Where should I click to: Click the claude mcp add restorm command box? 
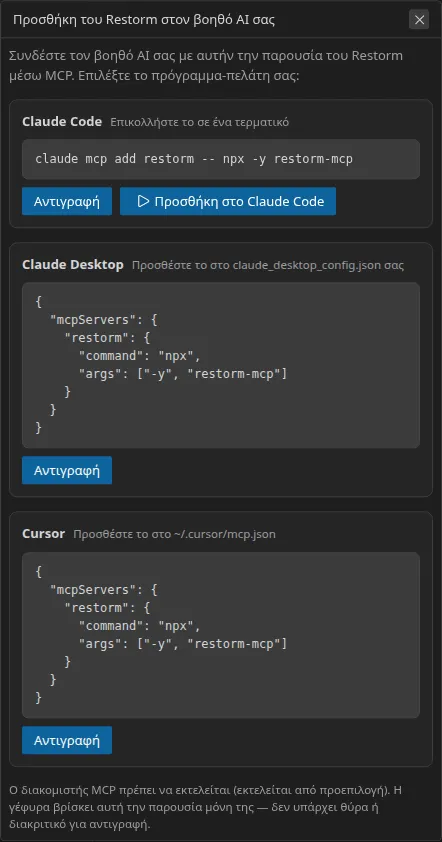(221, 159)
